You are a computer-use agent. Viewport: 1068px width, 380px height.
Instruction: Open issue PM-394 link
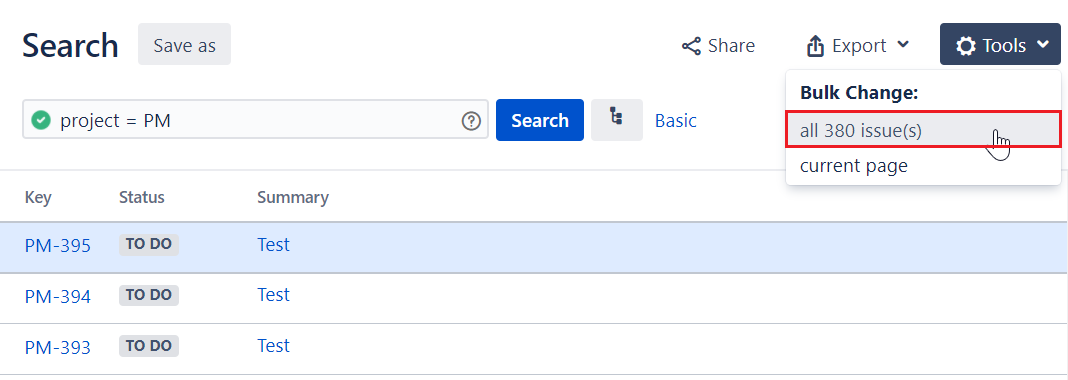(57, 297)
